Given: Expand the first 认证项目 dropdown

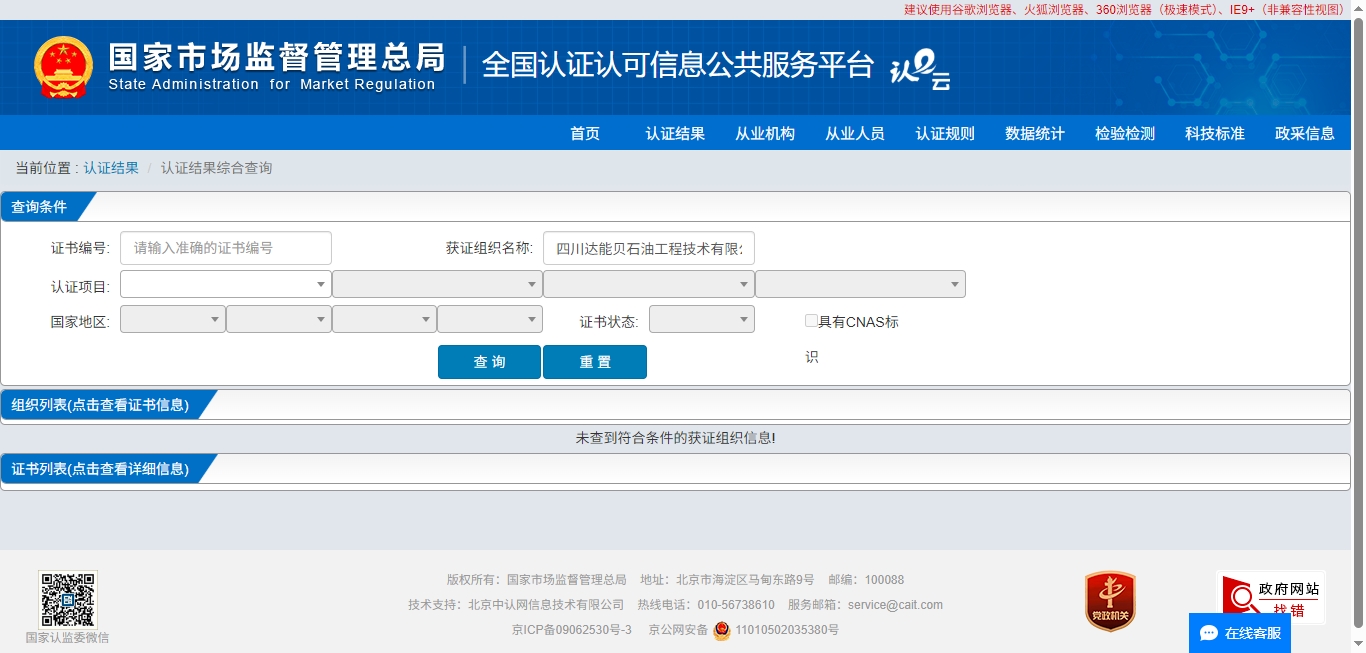Looking at the screenshot, I should click(x=225, y=285).
